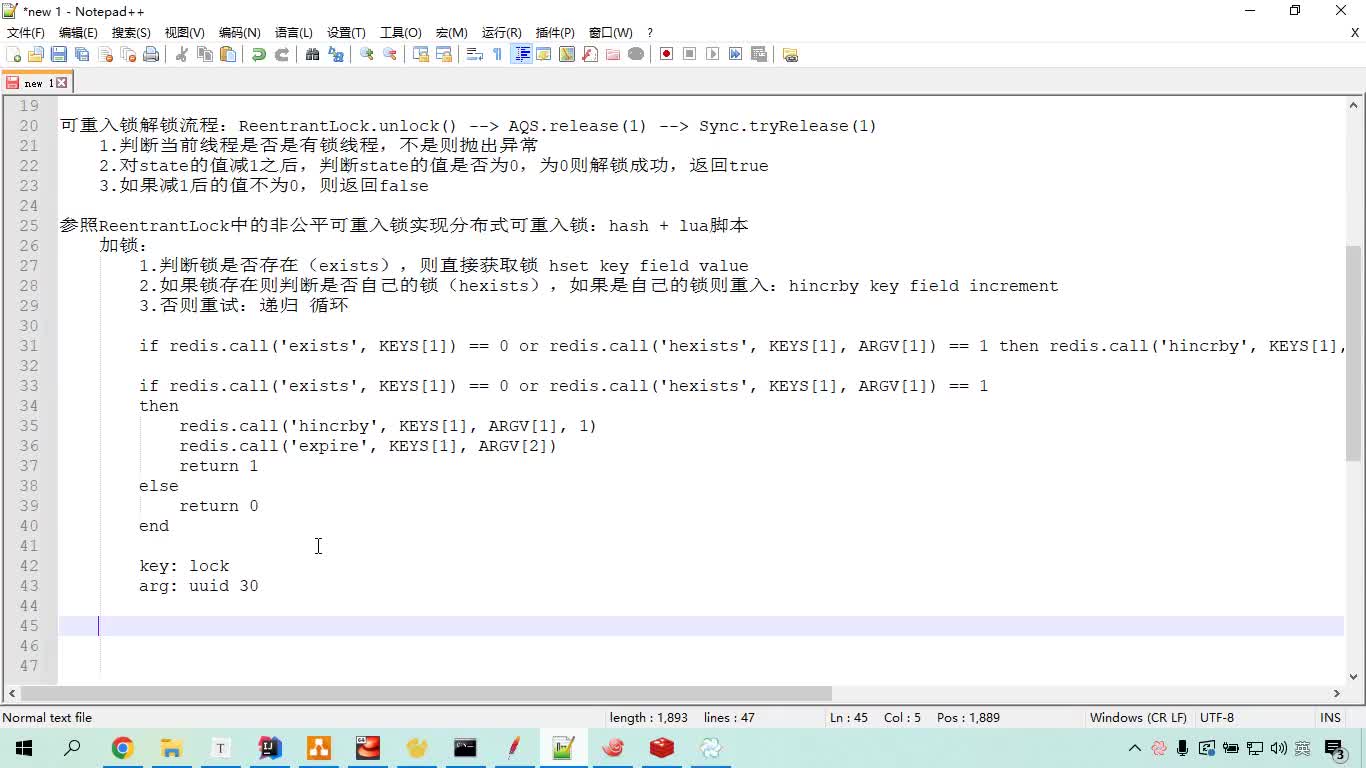
Task: Open the 编码(N) menu
Action: click(240, 33)
